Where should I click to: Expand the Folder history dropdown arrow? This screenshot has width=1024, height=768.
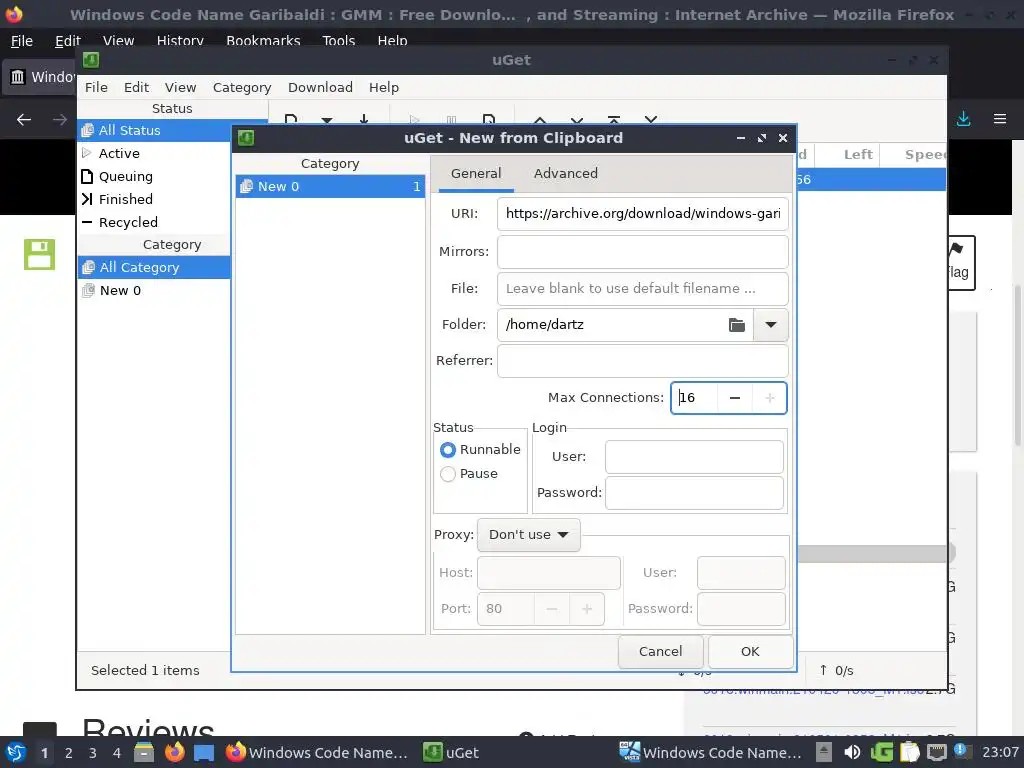point(771,325)
